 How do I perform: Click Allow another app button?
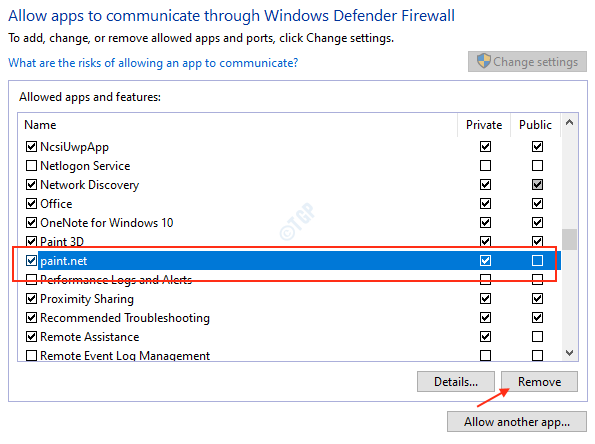pos(517,422)
